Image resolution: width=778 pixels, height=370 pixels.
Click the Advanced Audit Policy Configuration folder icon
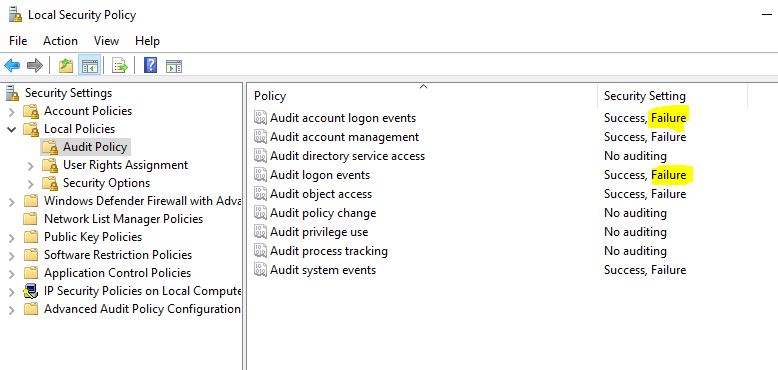(x=31, y=309)
